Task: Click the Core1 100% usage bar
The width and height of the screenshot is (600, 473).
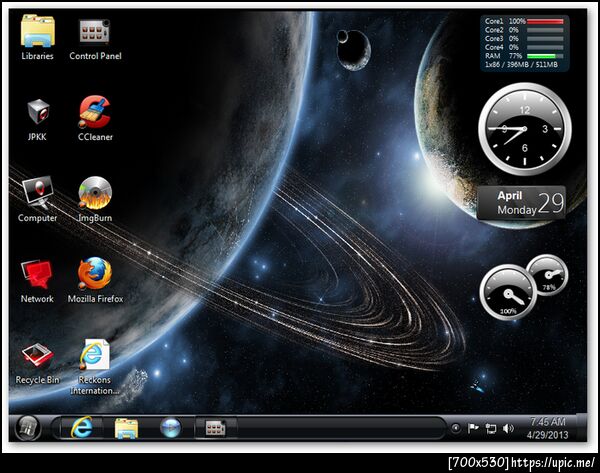Action: tap(545, 21)
